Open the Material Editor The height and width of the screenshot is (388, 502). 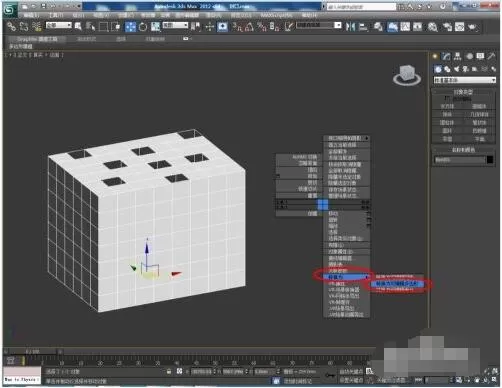point(433,27)
